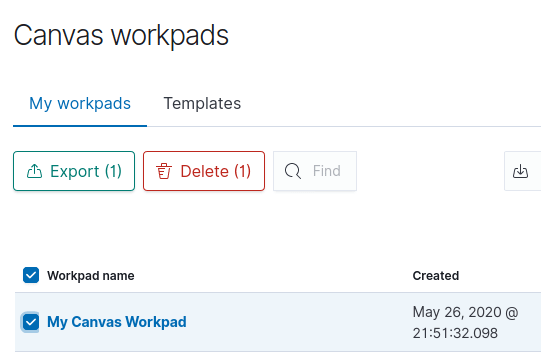Viewport: 541px width, 364px height.
Task: Uncheck the My Canvas Workpad row checkbox
Action: tap(31, 322)
